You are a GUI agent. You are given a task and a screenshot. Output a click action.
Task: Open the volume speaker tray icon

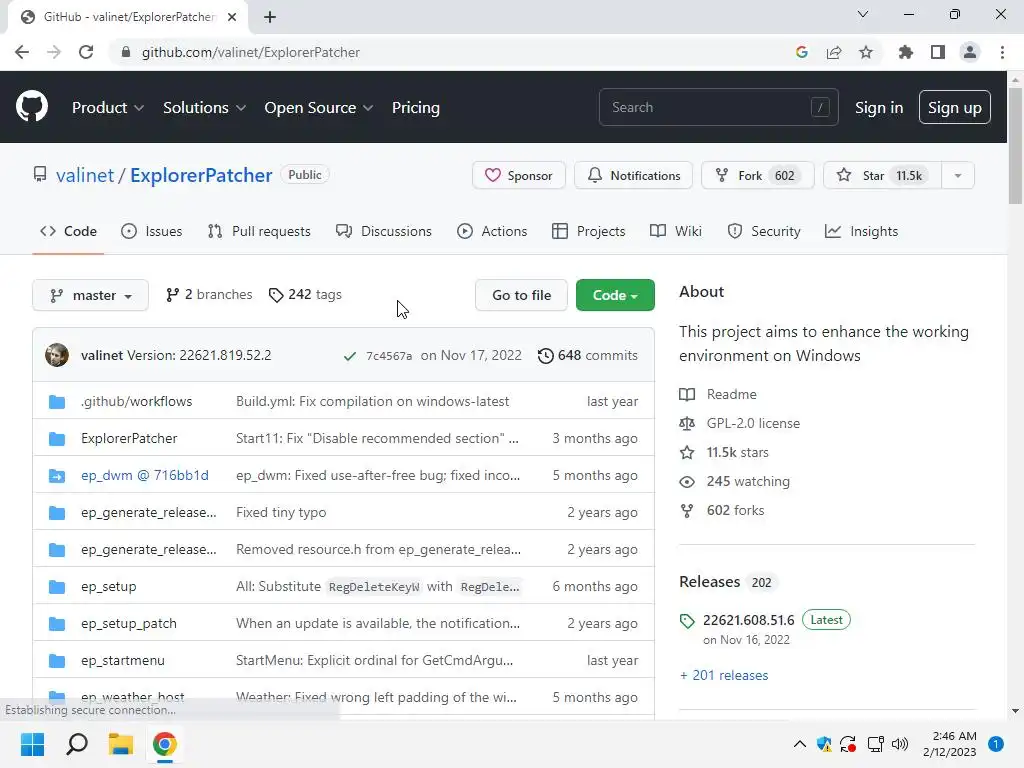(900, 744)
